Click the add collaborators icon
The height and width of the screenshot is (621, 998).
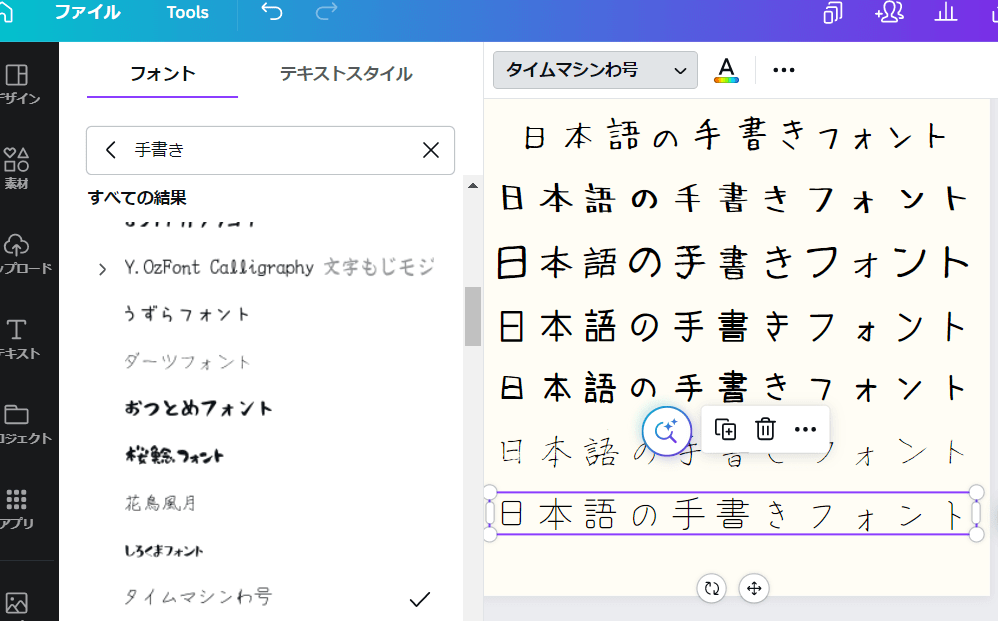click(x=889, y=12)
